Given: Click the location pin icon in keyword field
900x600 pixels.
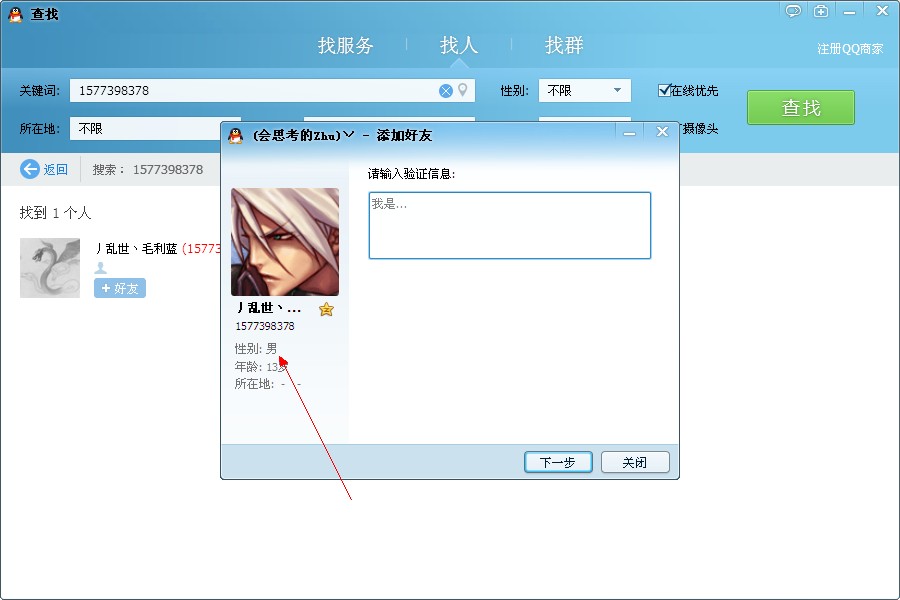Looking at the screenshot, I should pos(462,91).
